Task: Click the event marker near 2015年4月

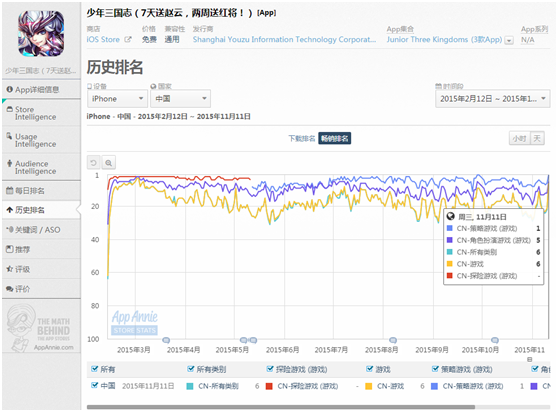Action: [x=166, y=340]
